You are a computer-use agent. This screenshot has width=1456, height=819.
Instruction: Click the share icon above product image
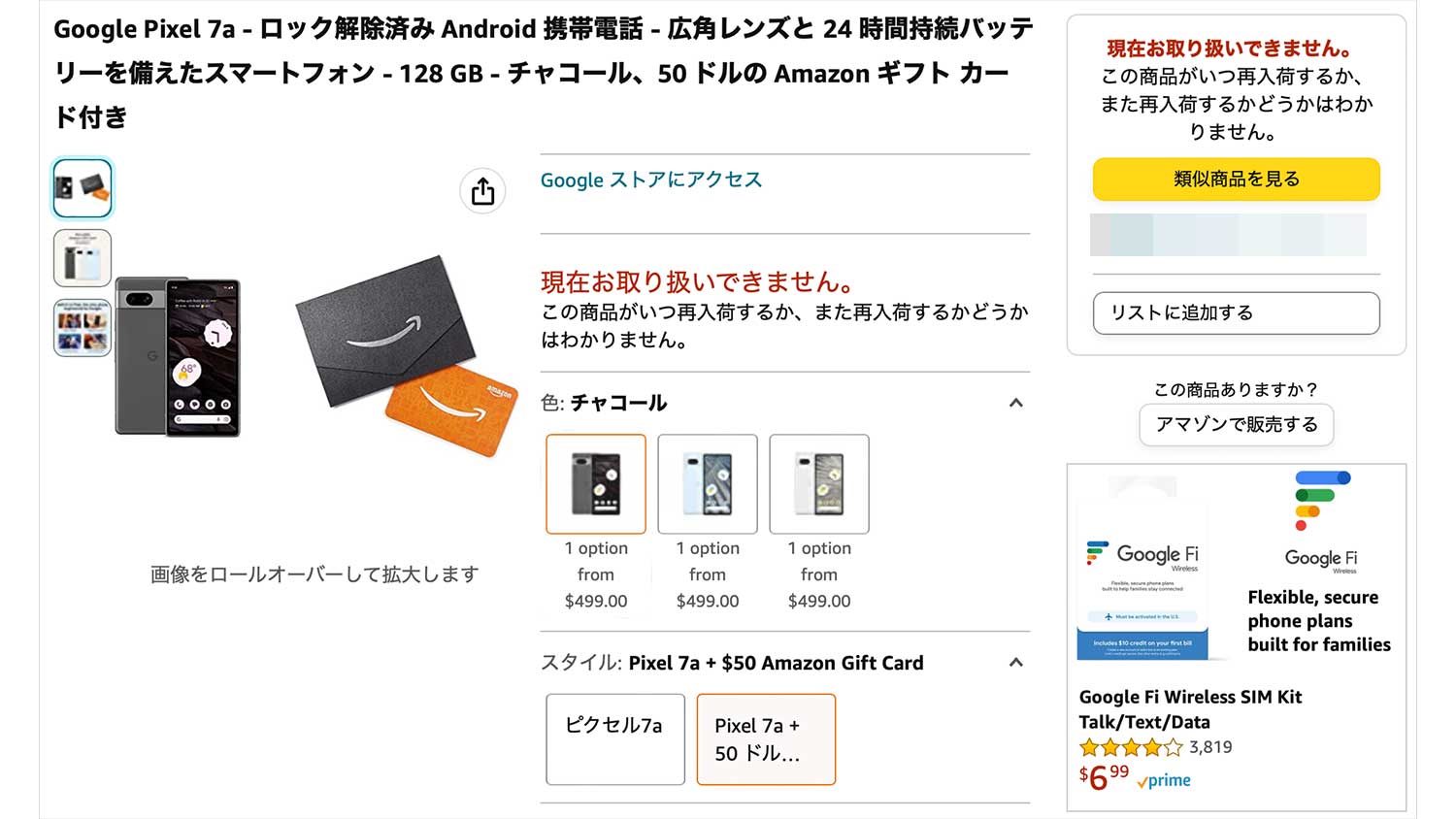[x=482, y=192]
